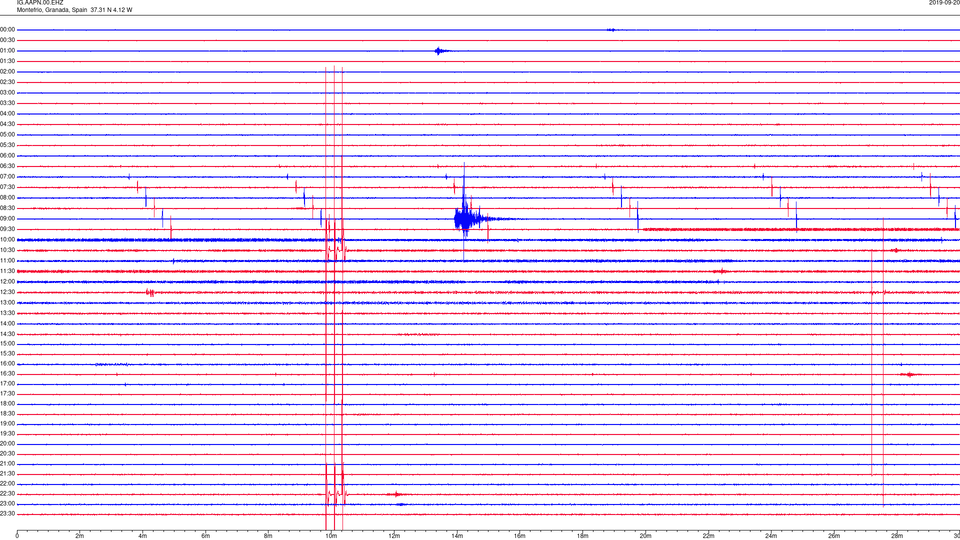Click the small blue event on the 01:00 trace
This screenshot has height=540, width=960.
pos(440,51)
